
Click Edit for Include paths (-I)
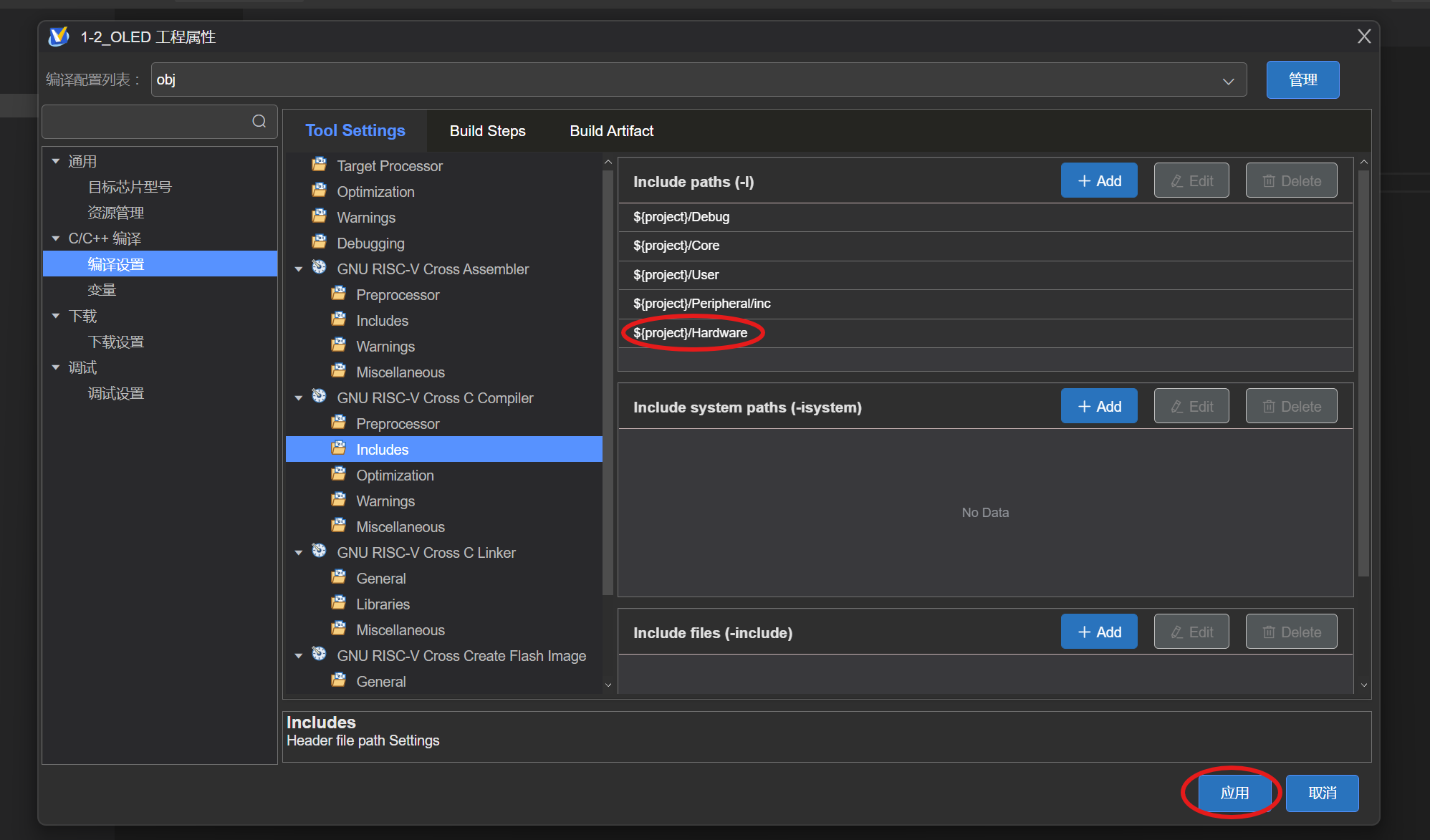pos(1191,181)
